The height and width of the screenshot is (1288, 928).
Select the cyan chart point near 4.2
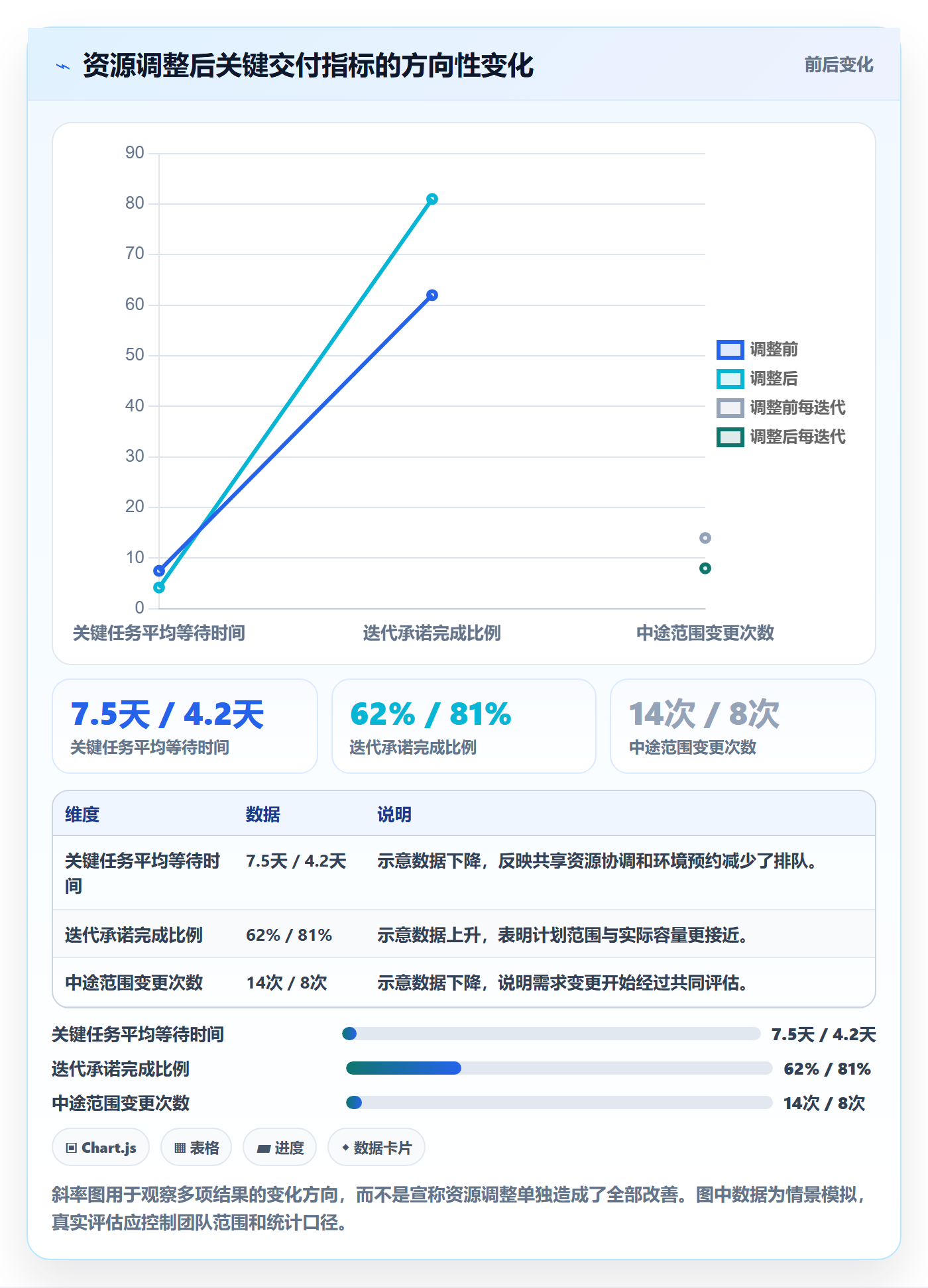(x=159, y=588)
